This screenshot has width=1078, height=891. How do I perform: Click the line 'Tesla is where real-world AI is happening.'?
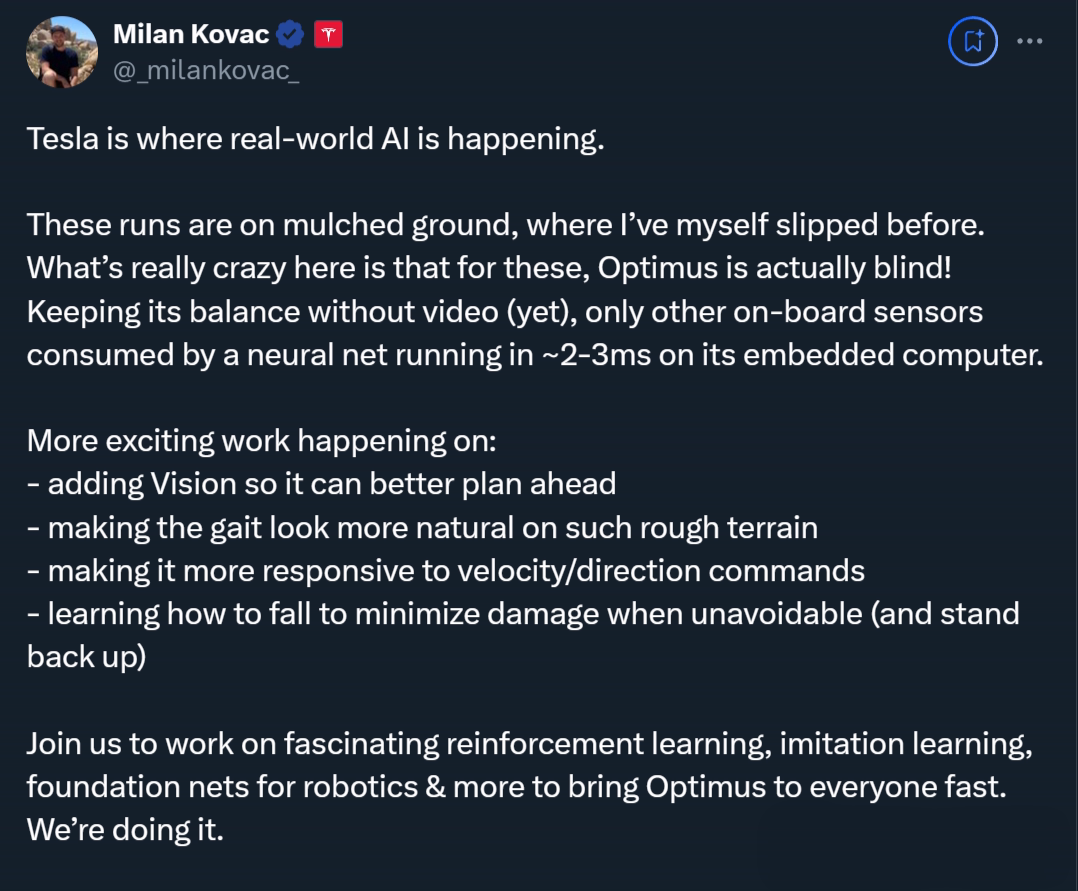316,138
